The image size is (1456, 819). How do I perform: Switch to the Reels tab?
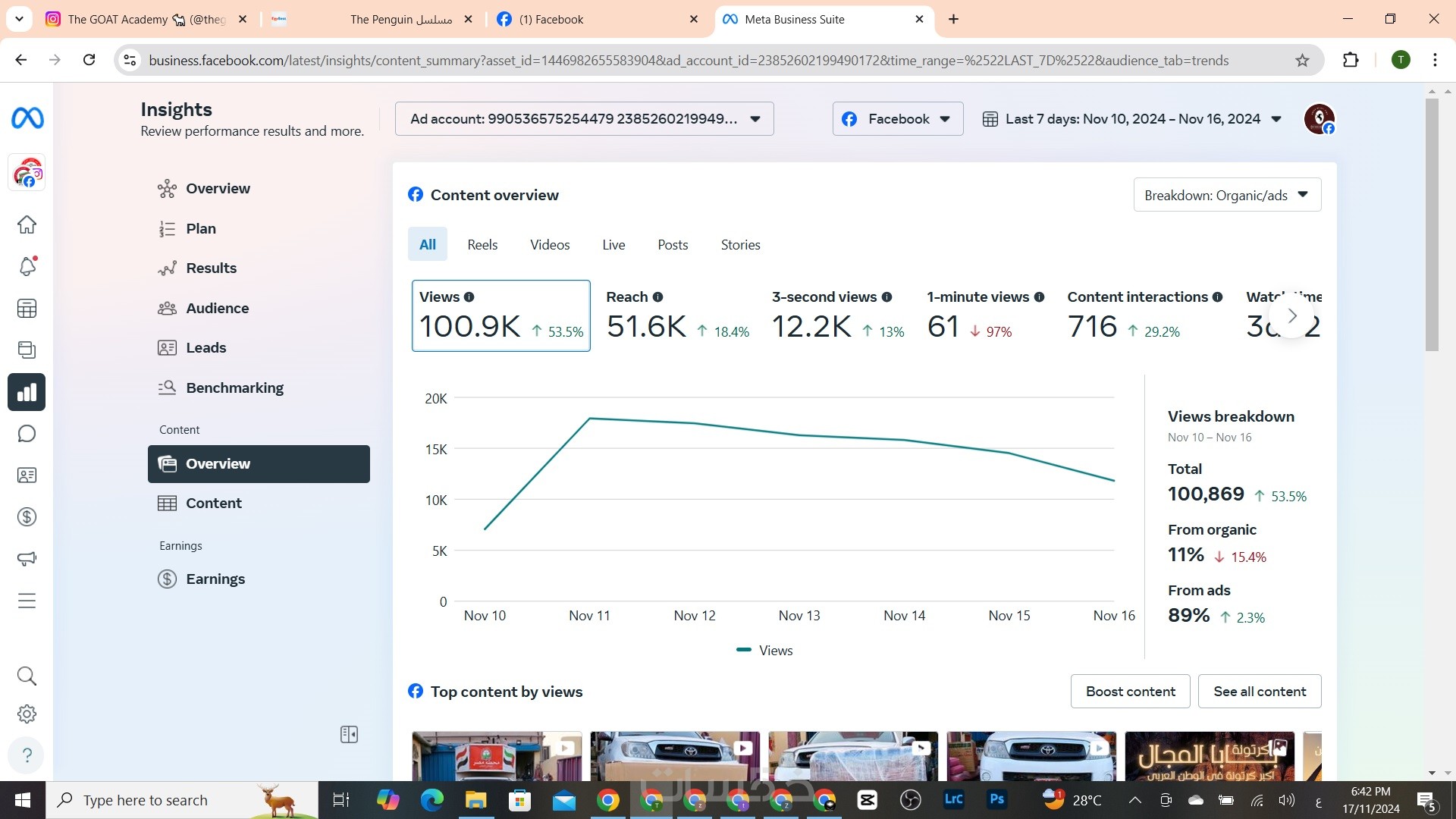(x=482, y=245)
